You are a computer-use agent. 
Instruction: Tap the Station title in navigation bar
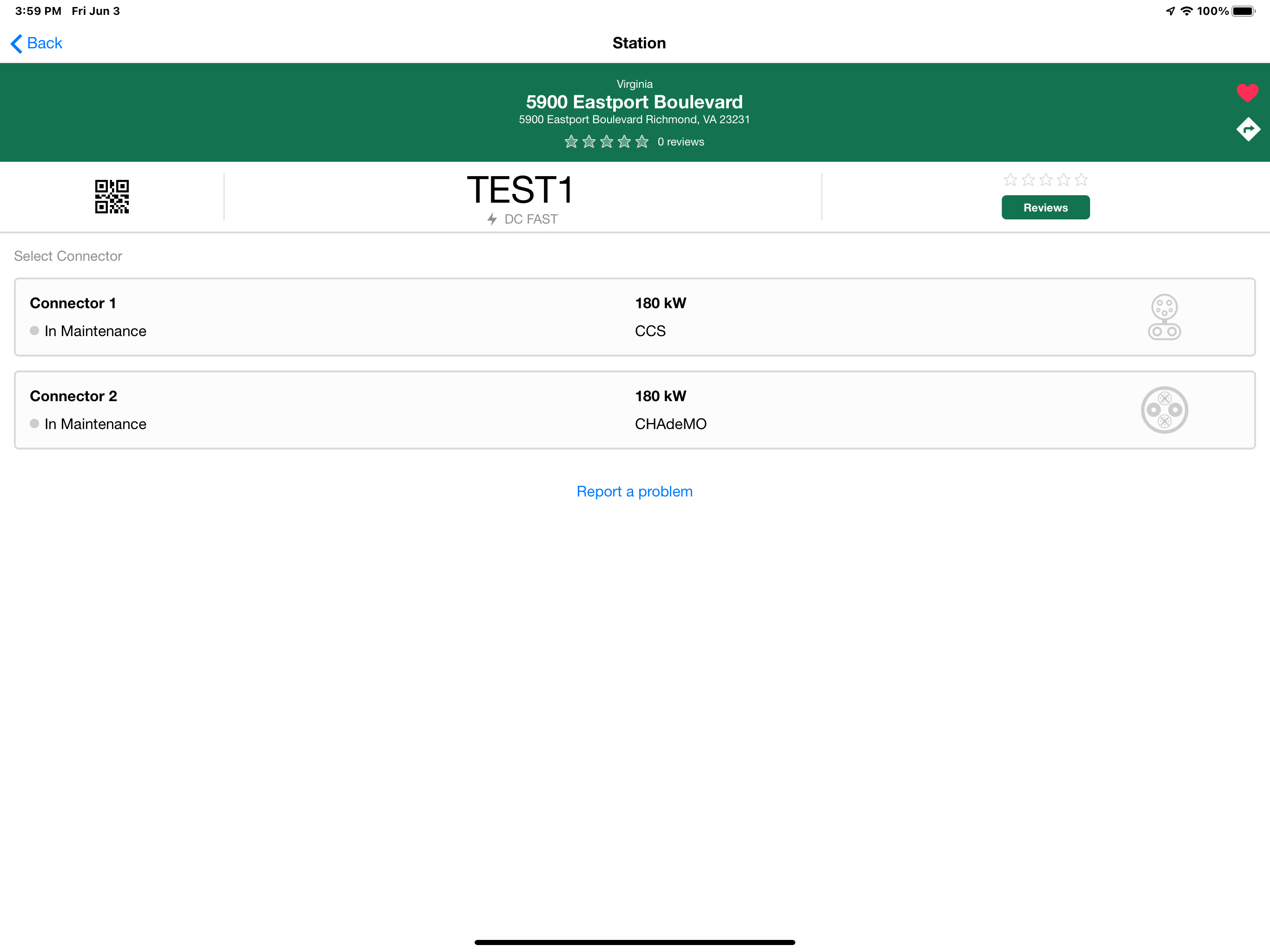pos(639,43)
